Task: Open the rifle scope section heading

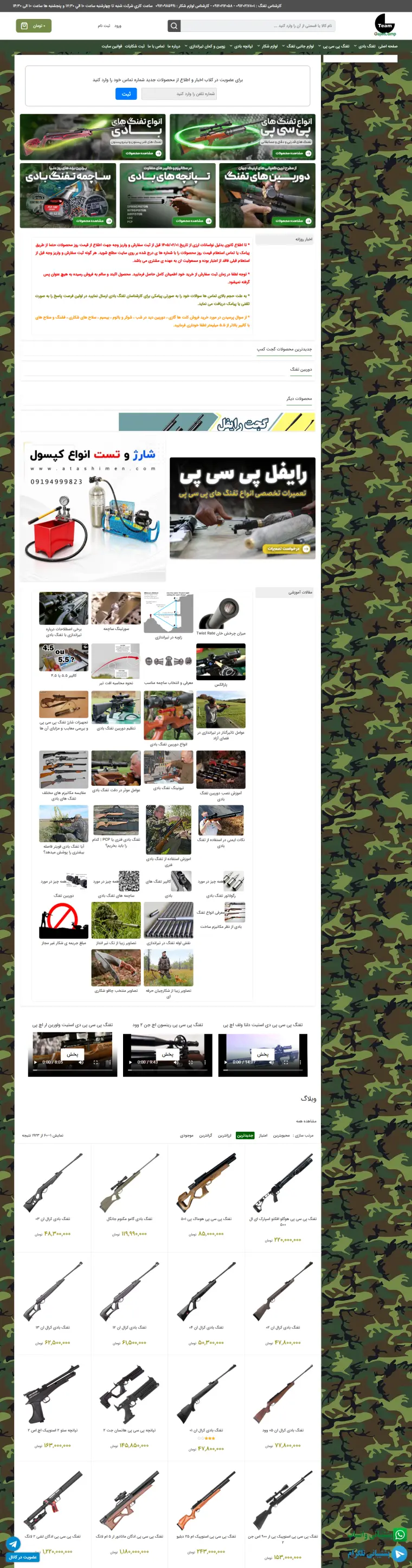Action: point(301,370)
